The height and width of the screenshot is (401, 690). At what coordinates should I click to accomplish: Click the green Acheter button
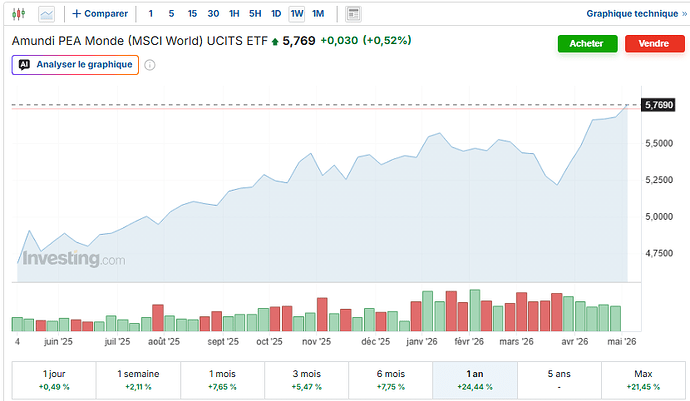pos(587,44)
